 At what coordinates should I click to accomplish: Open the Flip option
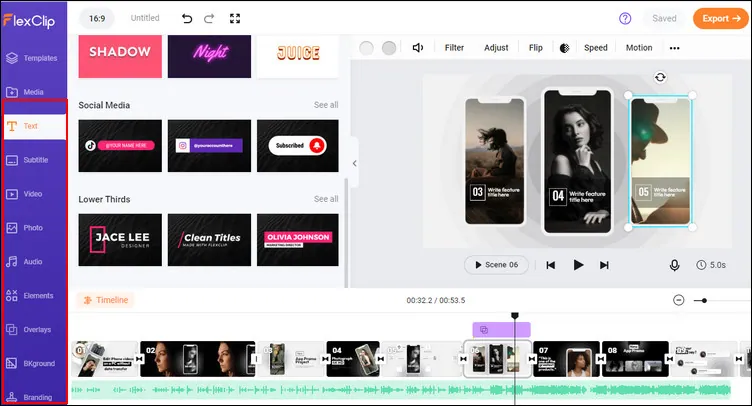click(536, 48)
